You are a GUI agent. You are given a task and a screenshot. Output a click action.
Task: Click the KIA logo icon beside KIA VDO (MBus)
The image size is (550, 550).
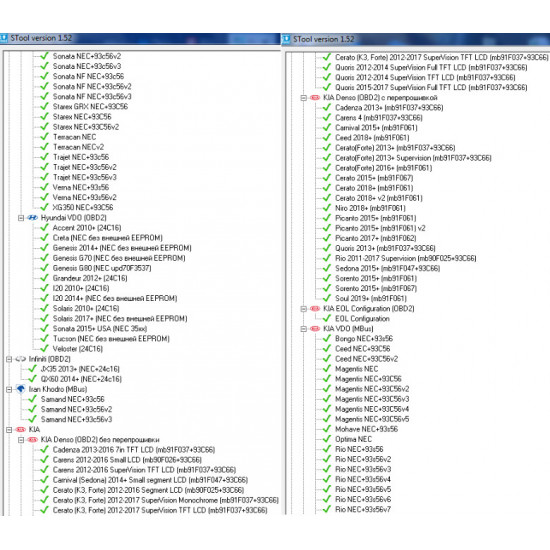pos(315,329)
